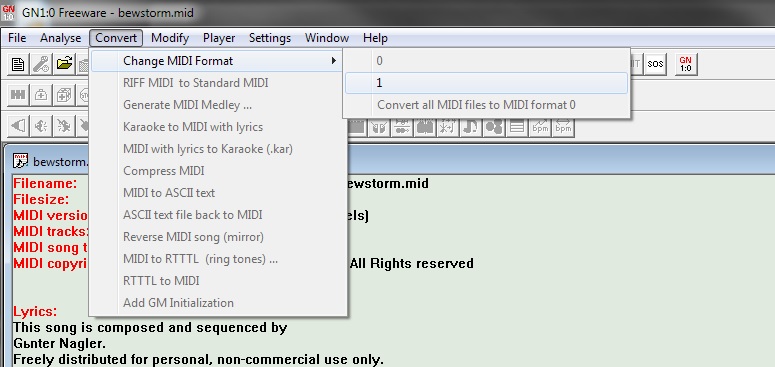Open the File menu
The height and width of the screenshot is (367, 775).
[x=17, y=38]
